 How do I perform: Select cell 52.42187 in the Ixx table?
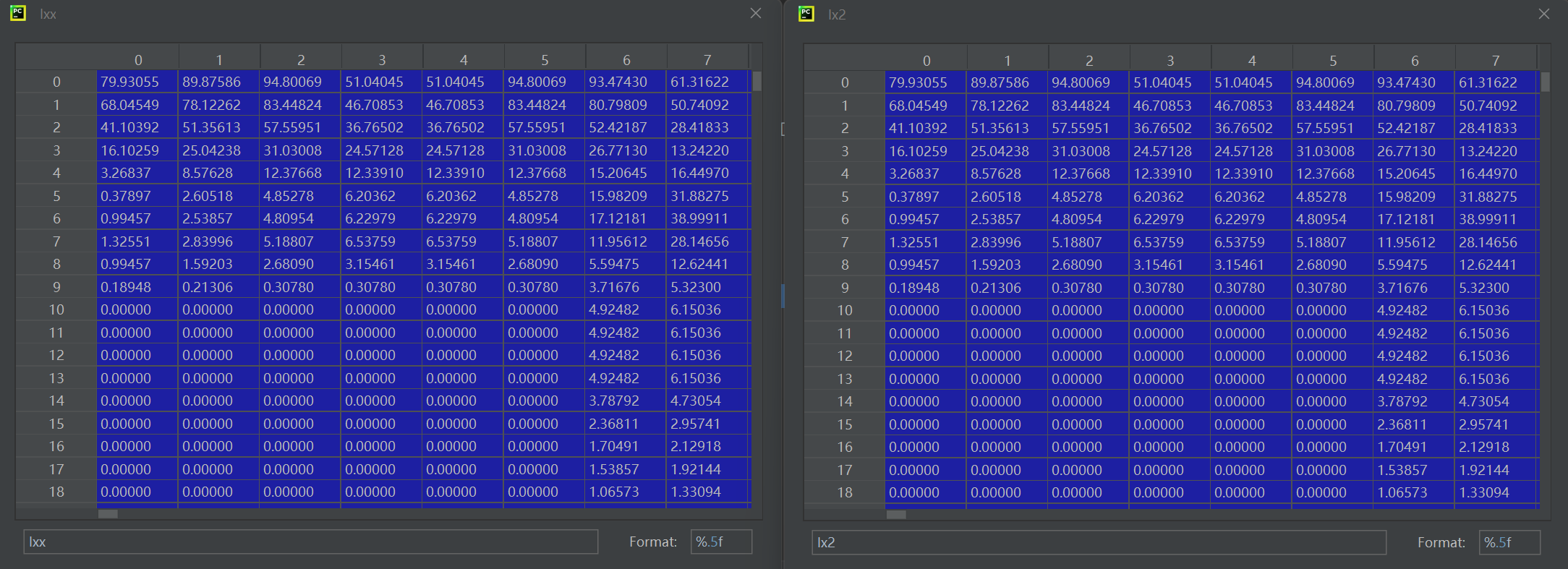(626, 127)
